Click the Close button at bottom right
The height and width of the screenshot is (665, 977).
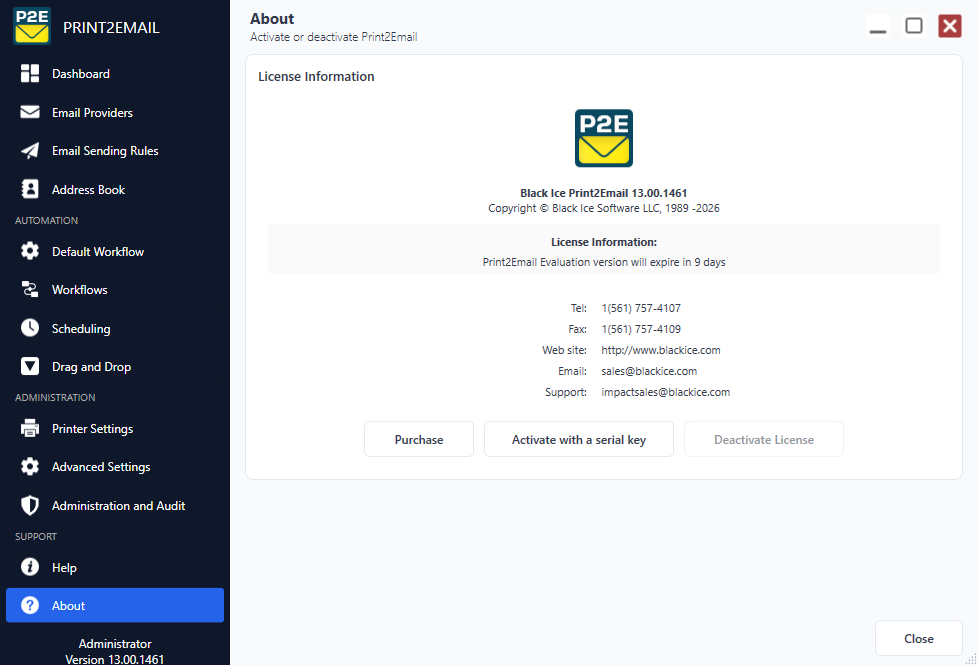click(918, 638)
